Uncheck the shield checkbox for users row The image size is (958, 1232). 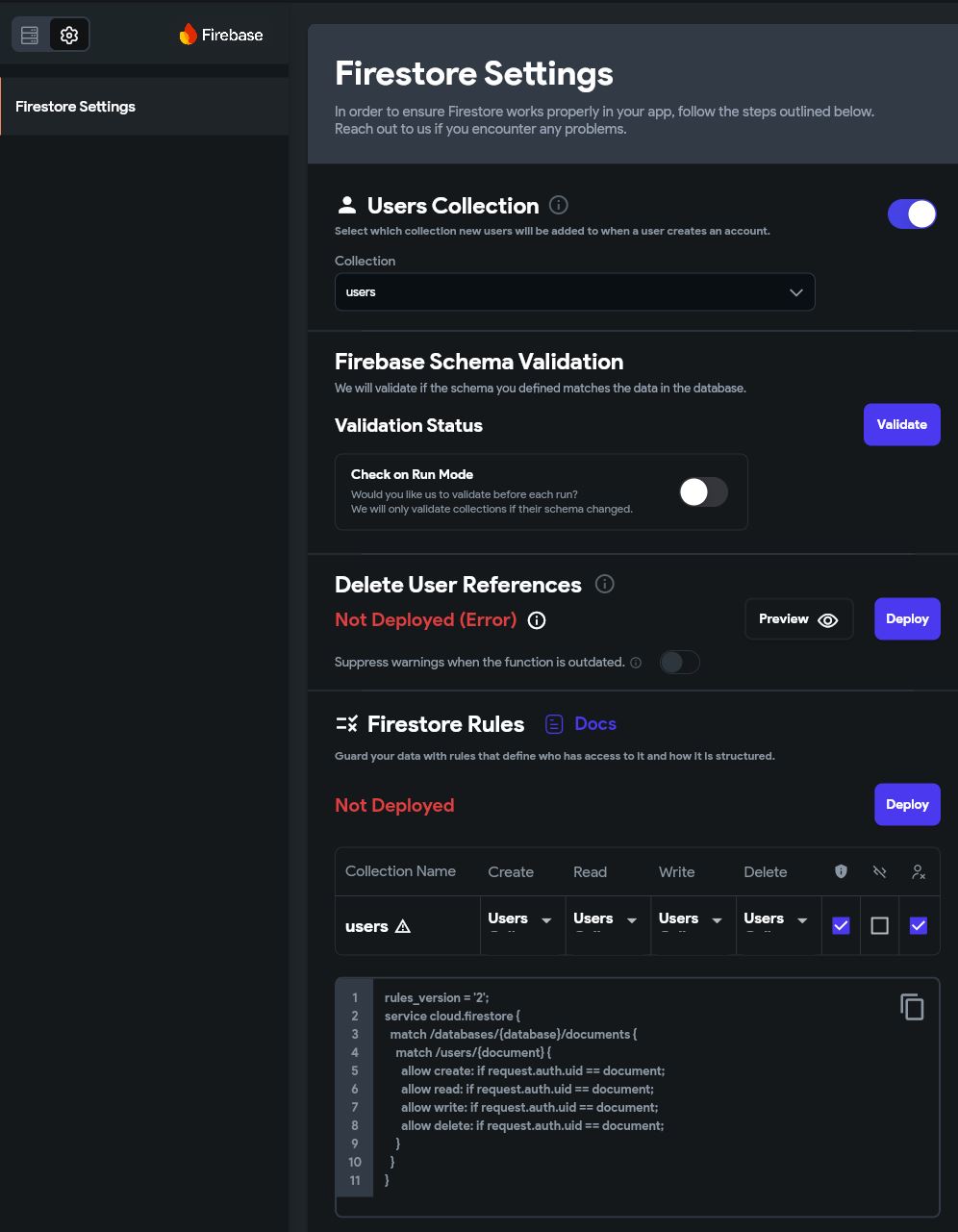[x=842, y=925]
